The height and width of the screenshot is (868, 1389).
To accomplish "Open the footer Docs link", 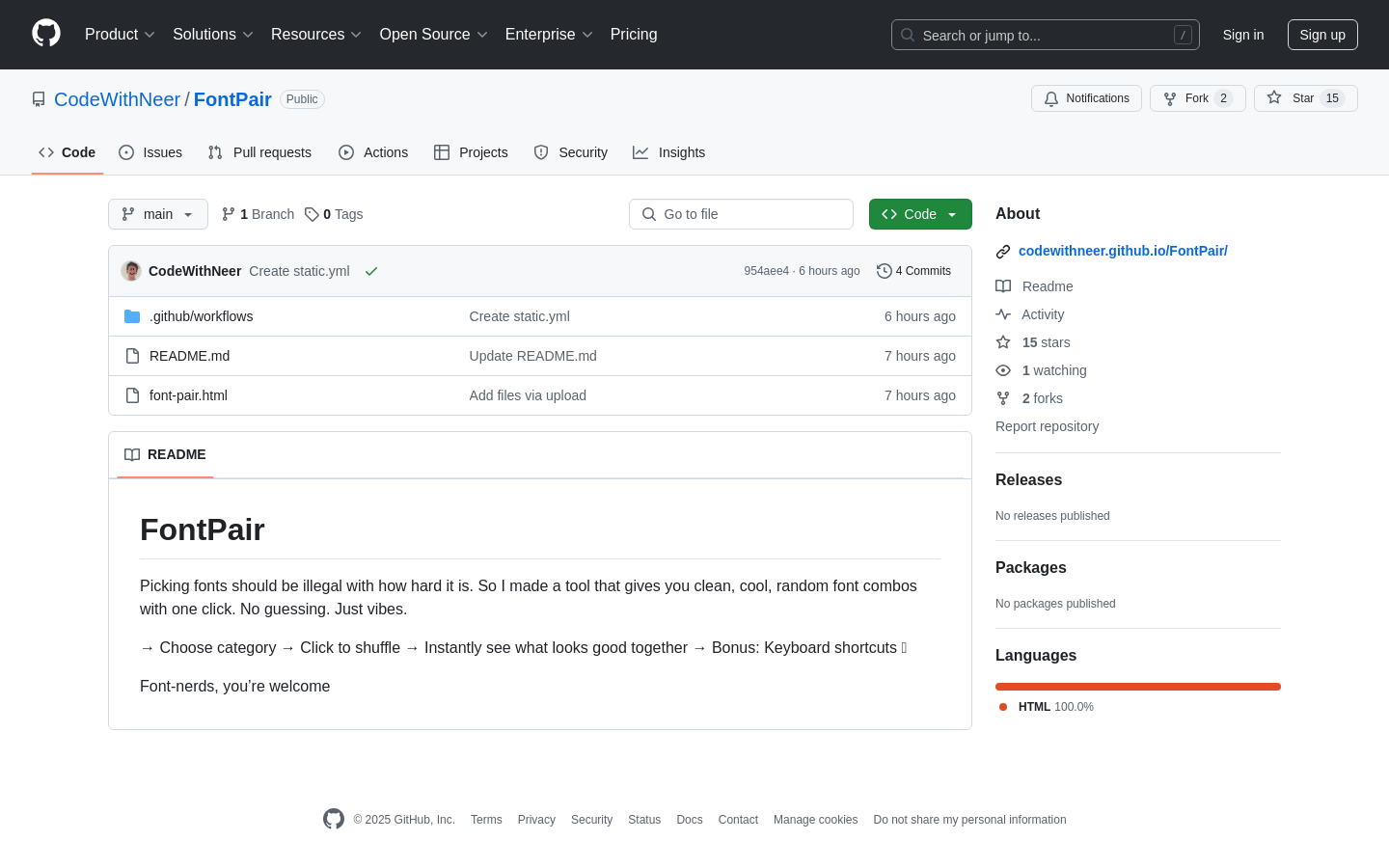I will point(690,820).
